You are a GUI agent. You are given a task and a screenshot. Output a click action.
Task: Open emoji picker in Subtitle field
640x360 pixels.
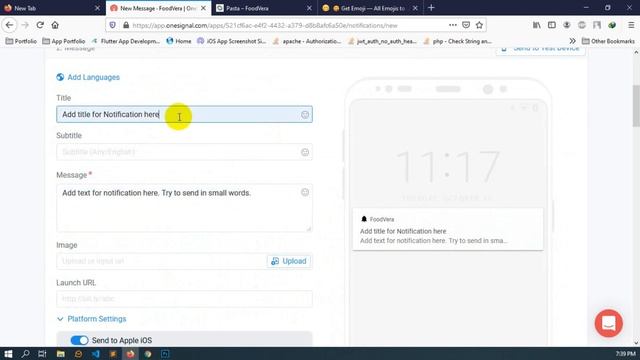tap(305, 152)
